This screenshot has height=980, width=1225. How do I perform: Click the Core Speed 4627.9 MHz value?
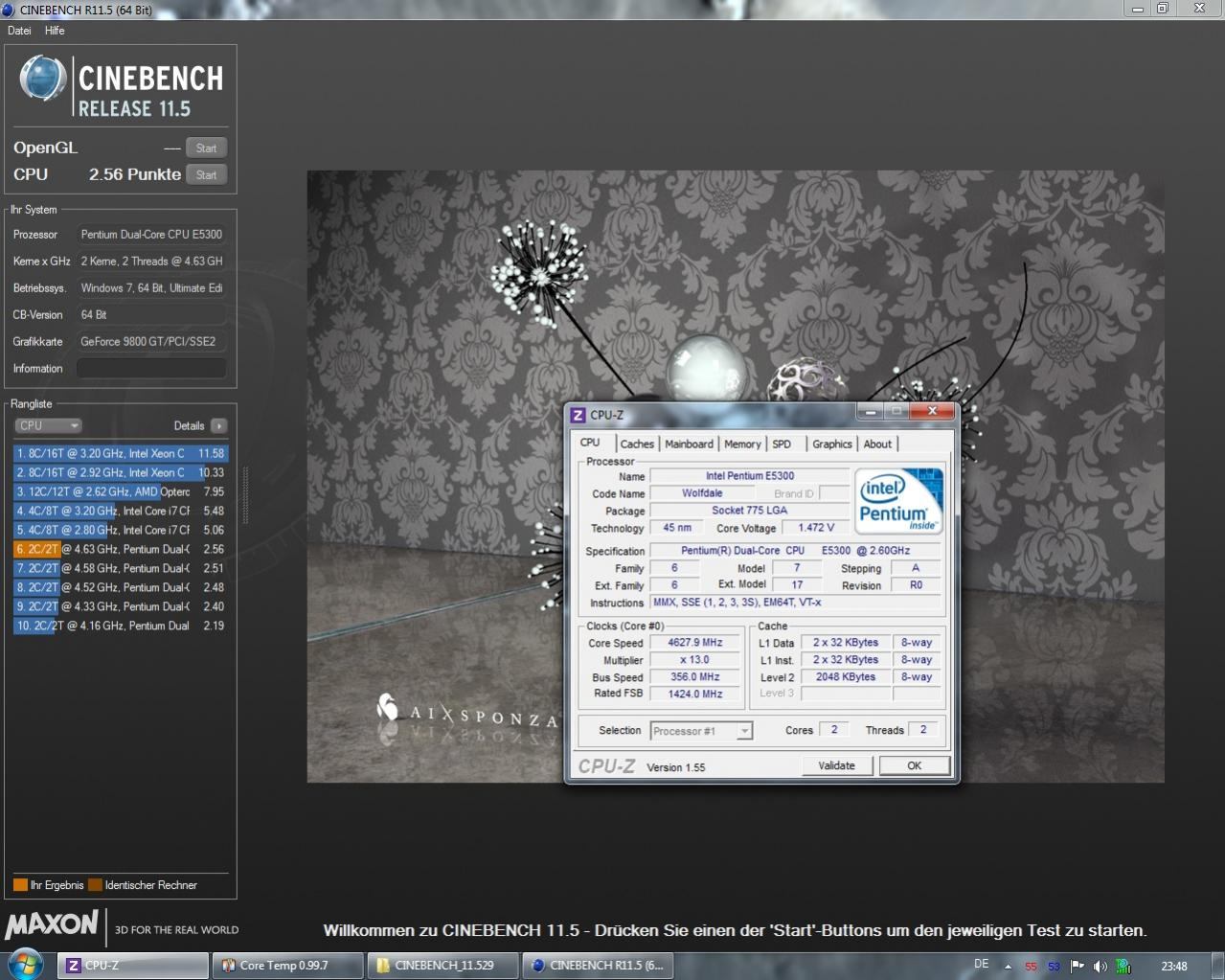[x=695, y=643]
